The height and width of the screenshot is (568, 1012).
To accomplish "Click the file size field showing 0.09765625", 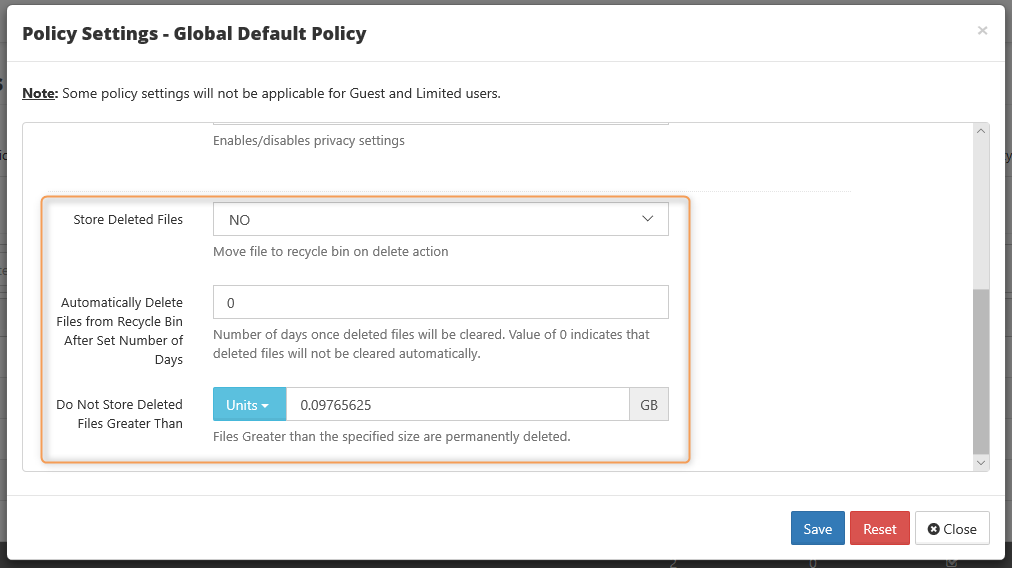I will point(458,405).
